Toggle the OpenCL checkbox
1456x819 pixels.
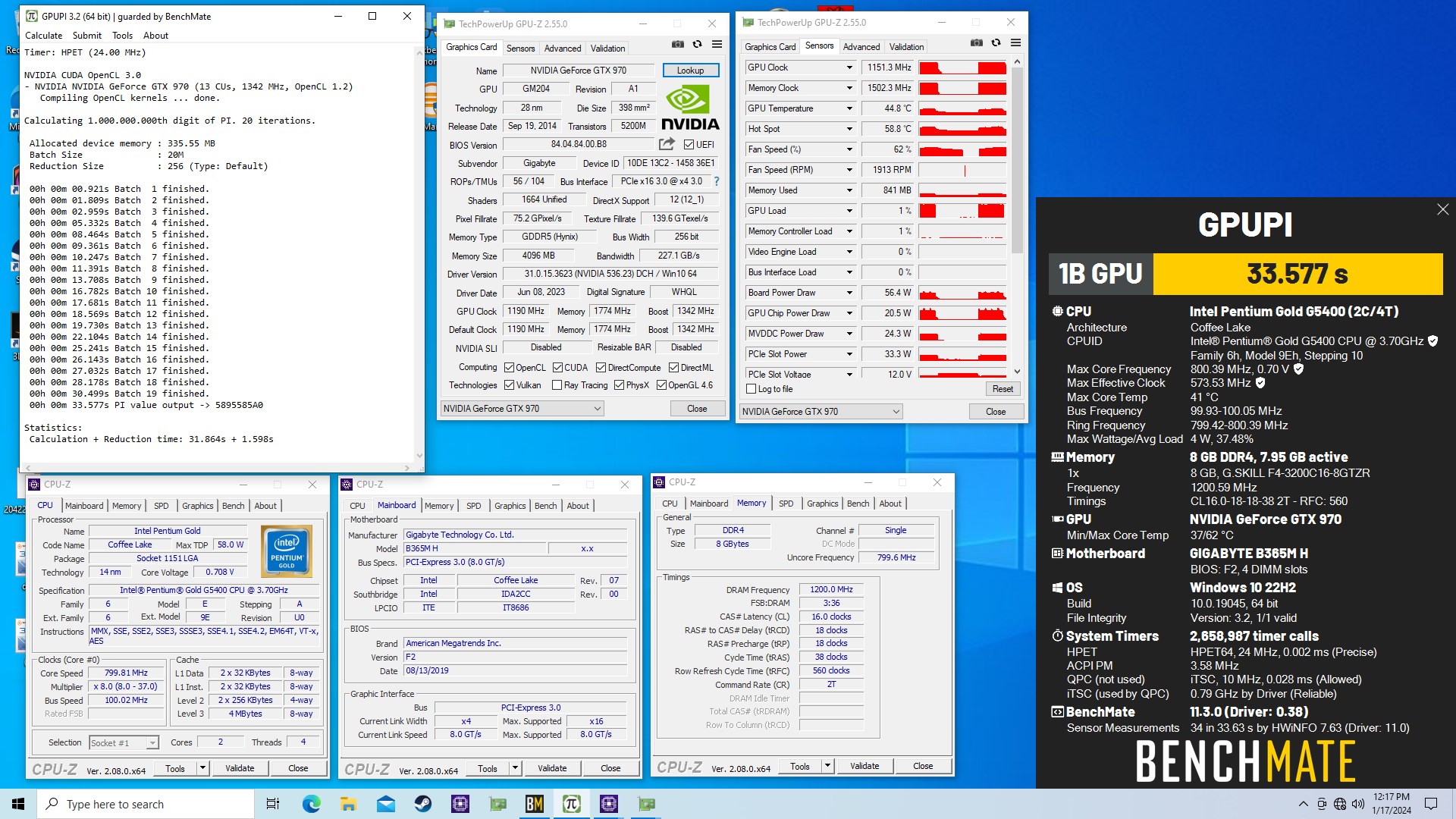(510, 368)
